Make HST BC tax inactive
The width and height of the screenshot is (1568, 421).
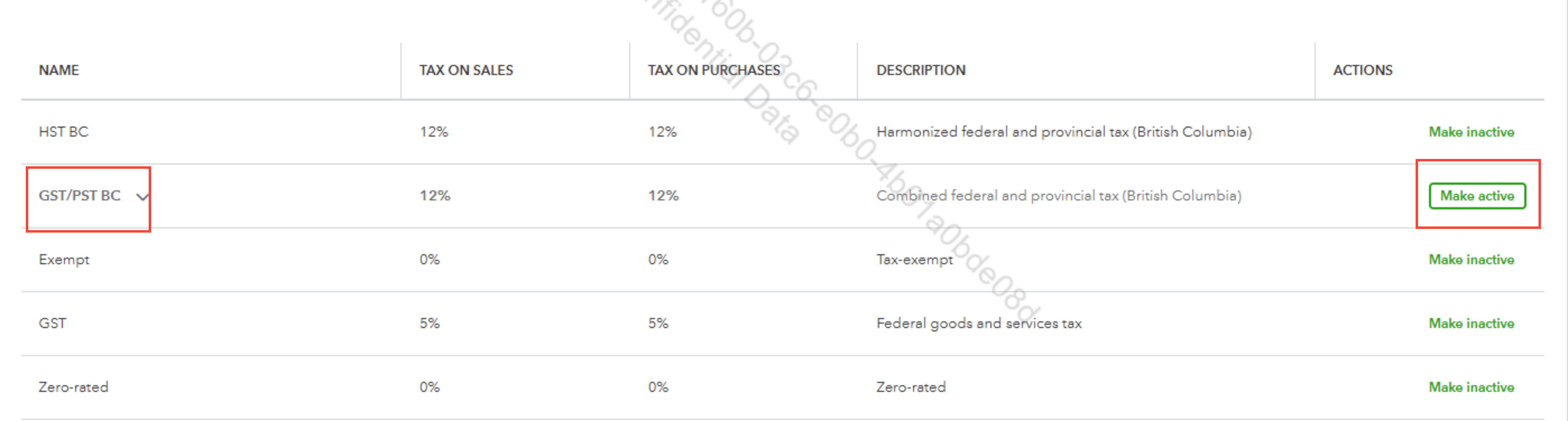click(1471, 132)
